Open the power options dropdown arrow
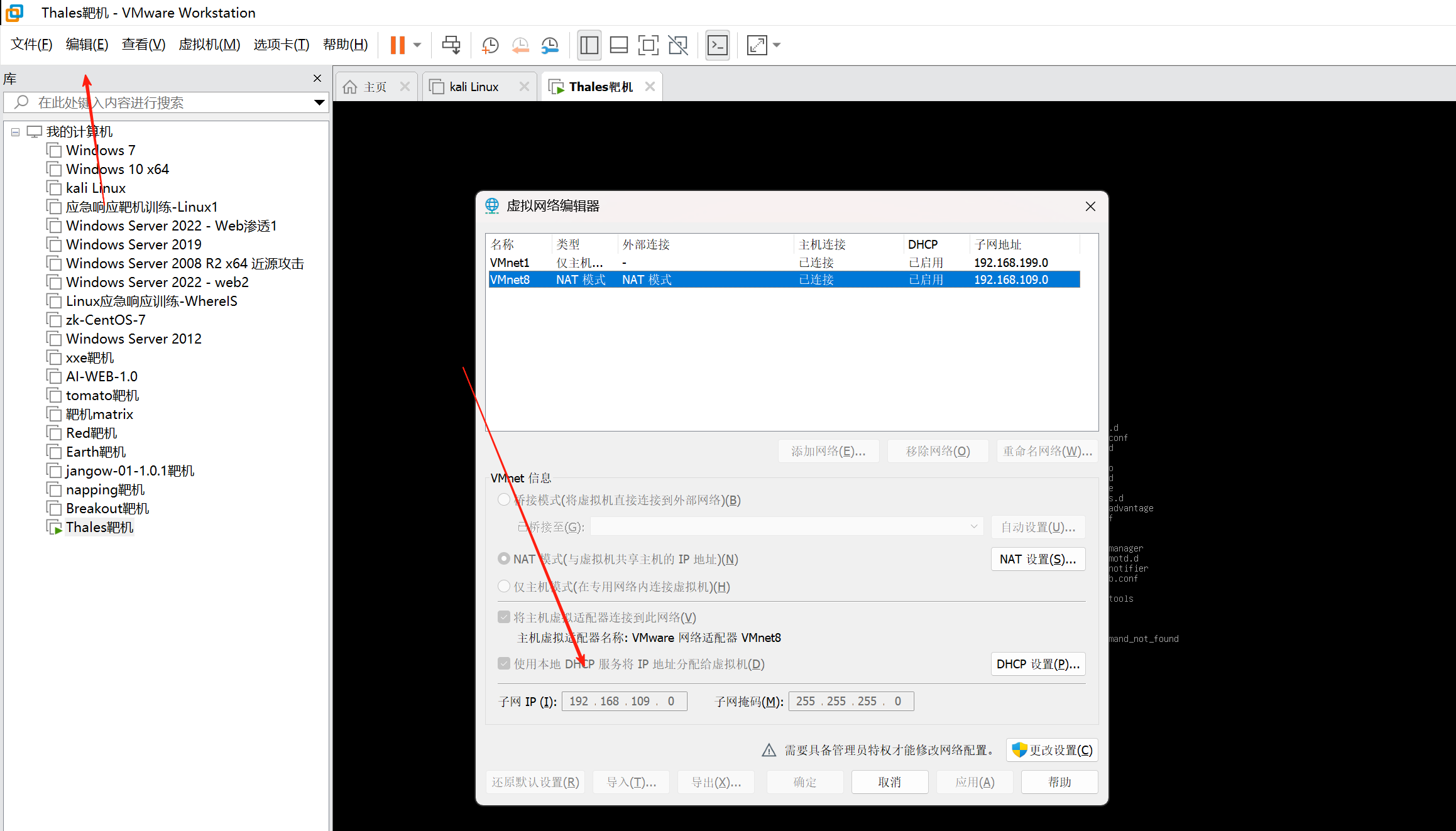The height and width of the screenshot is (831, 1456). coord(417,45)
